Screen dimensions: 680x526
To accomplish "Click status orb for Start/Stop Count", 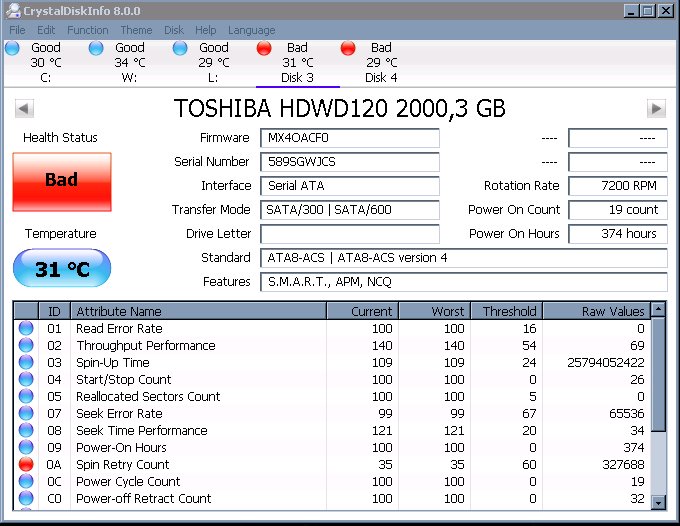I will click(x=26, y=379).
